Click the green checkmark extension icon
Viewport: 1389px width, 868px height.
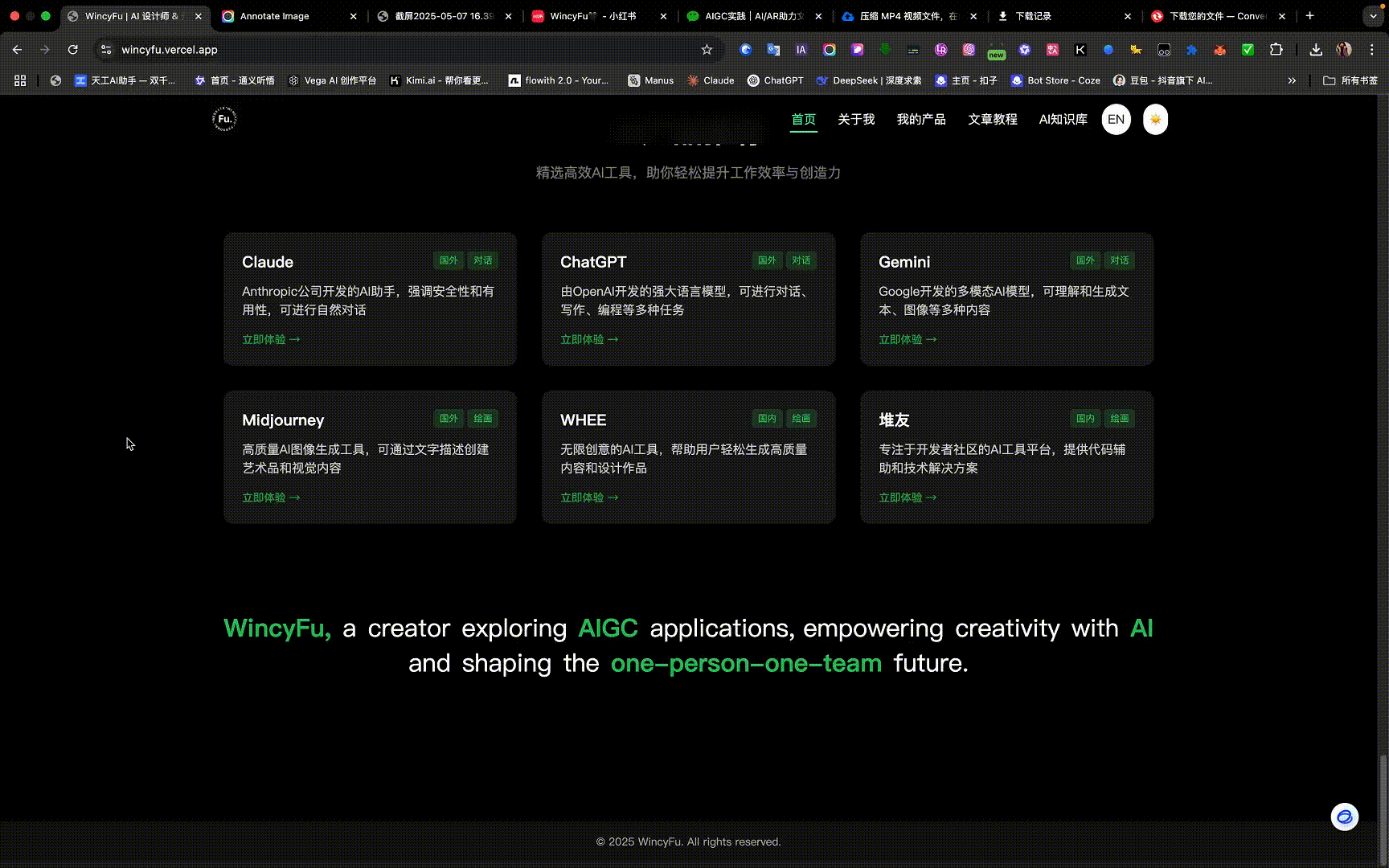click(x=1248, y=50)
